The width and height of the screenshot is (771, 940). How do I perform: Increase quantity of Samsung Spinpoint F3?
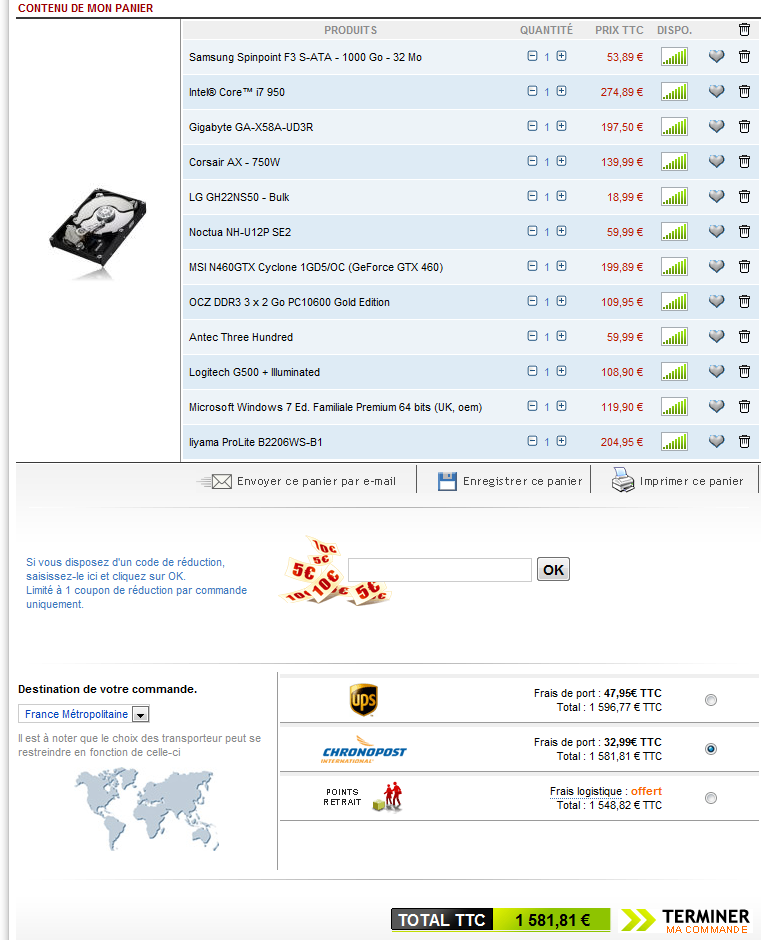561,57
